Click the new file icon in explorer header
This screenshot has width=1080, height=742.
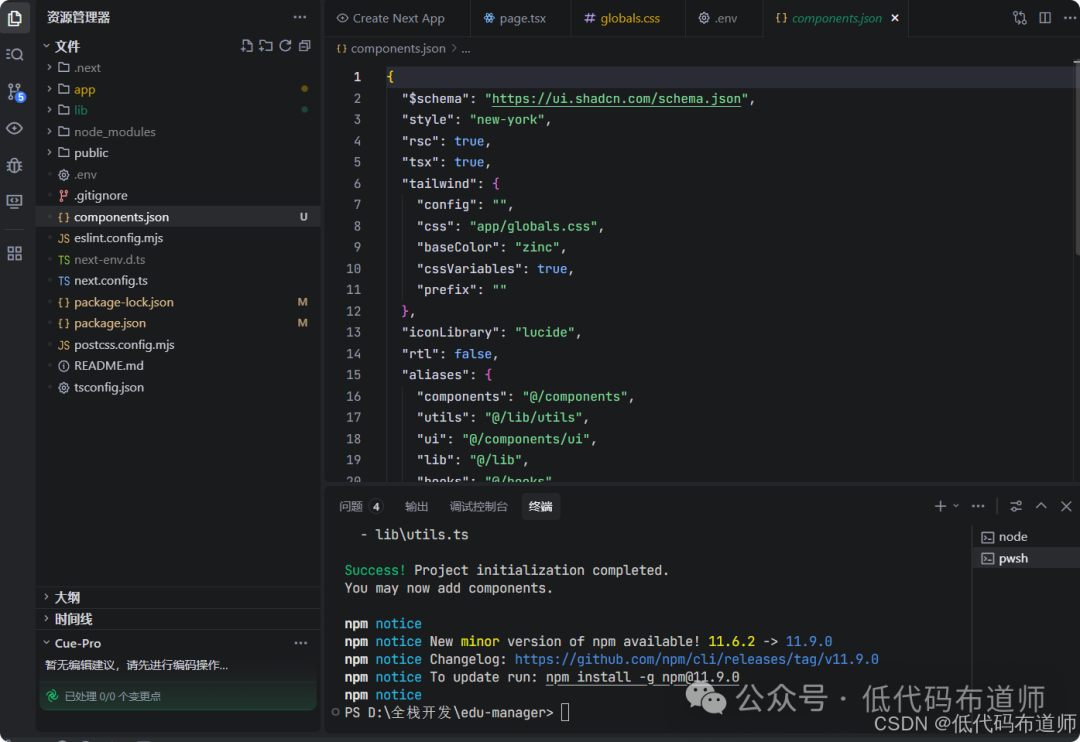click(x=247, y=46)
